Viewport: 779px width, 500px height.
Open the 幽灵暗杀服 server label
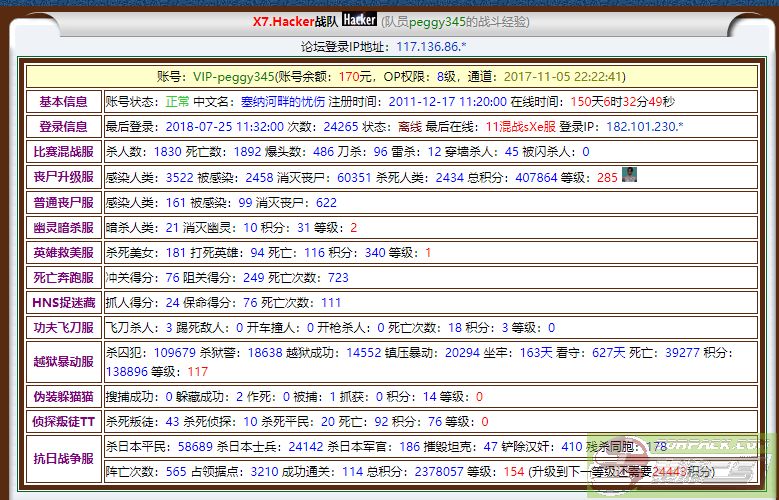63,227
